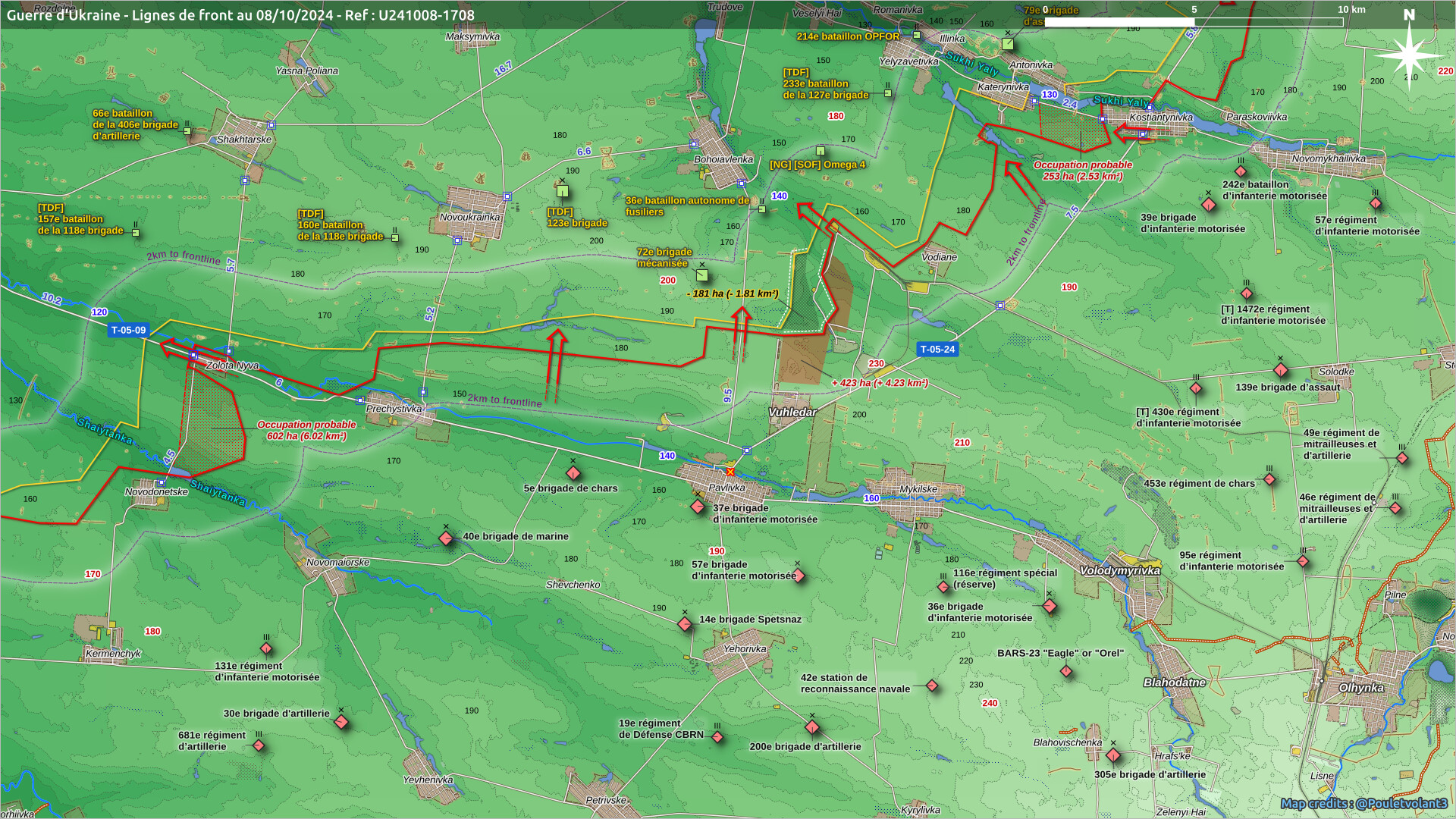Image resolution: width=1456 pixels, height=819 pixels.
Task: Select the 14e brigade Spetsnaz diamond marker
Action: click(685, 624)
